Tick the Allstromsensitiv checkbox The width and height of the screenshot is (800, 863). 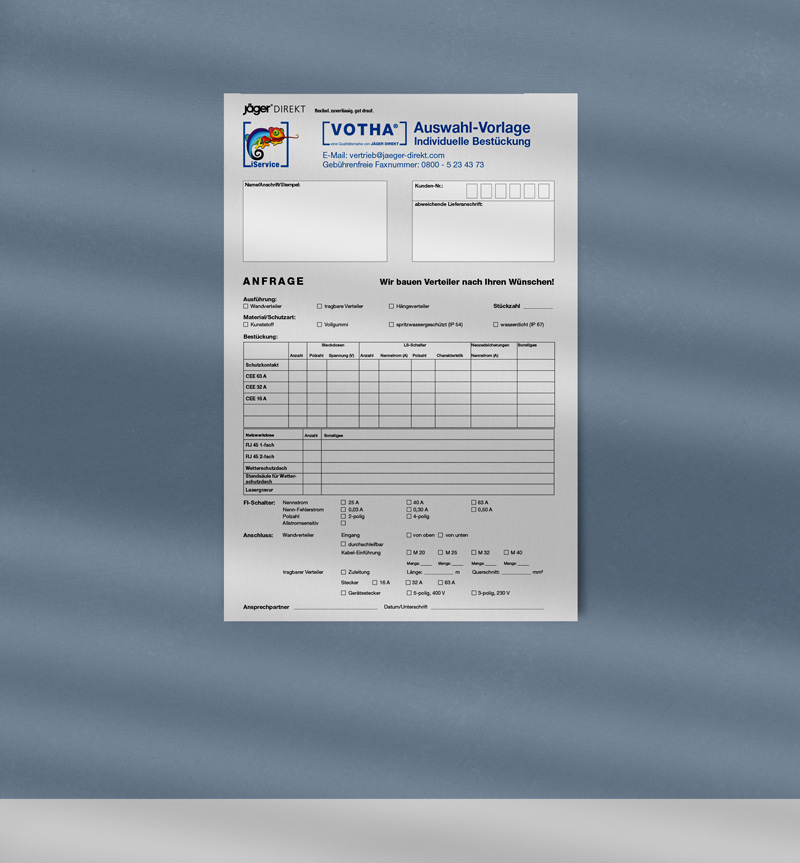click(343, 523)
